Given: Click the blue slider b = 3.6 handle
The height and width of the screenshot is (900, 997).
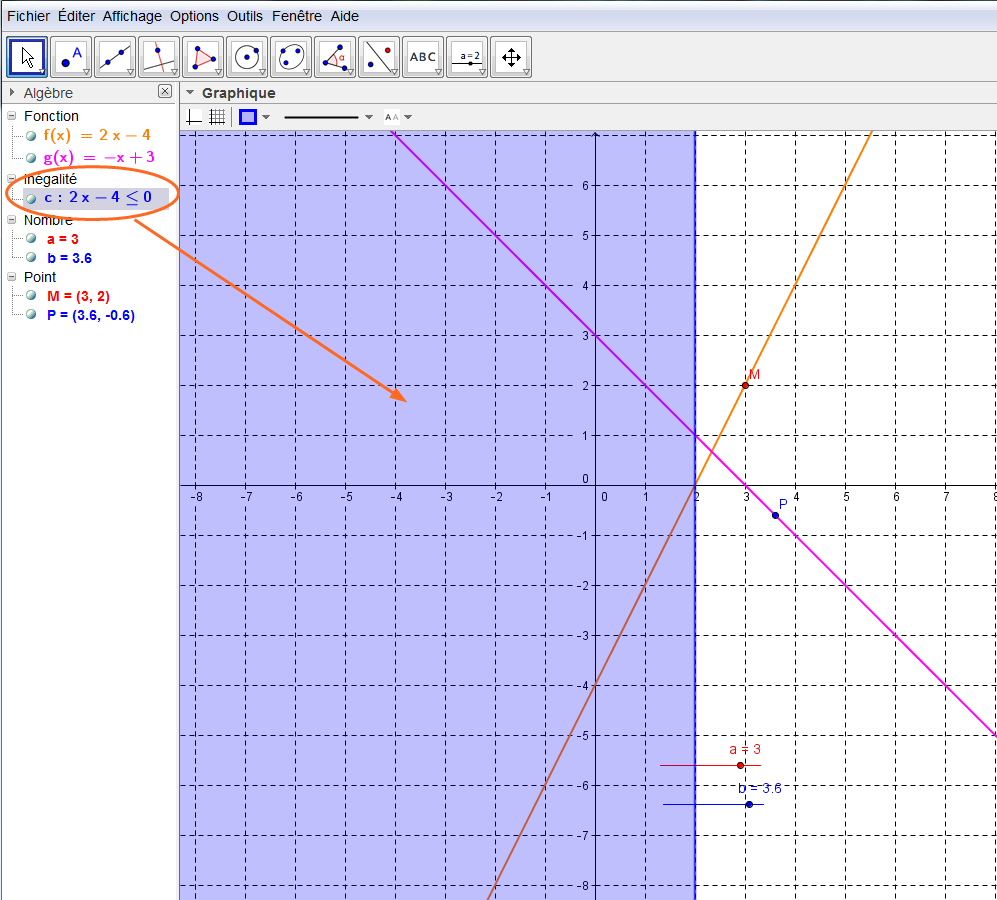Looking at the screenshot, I should point(749,805).
